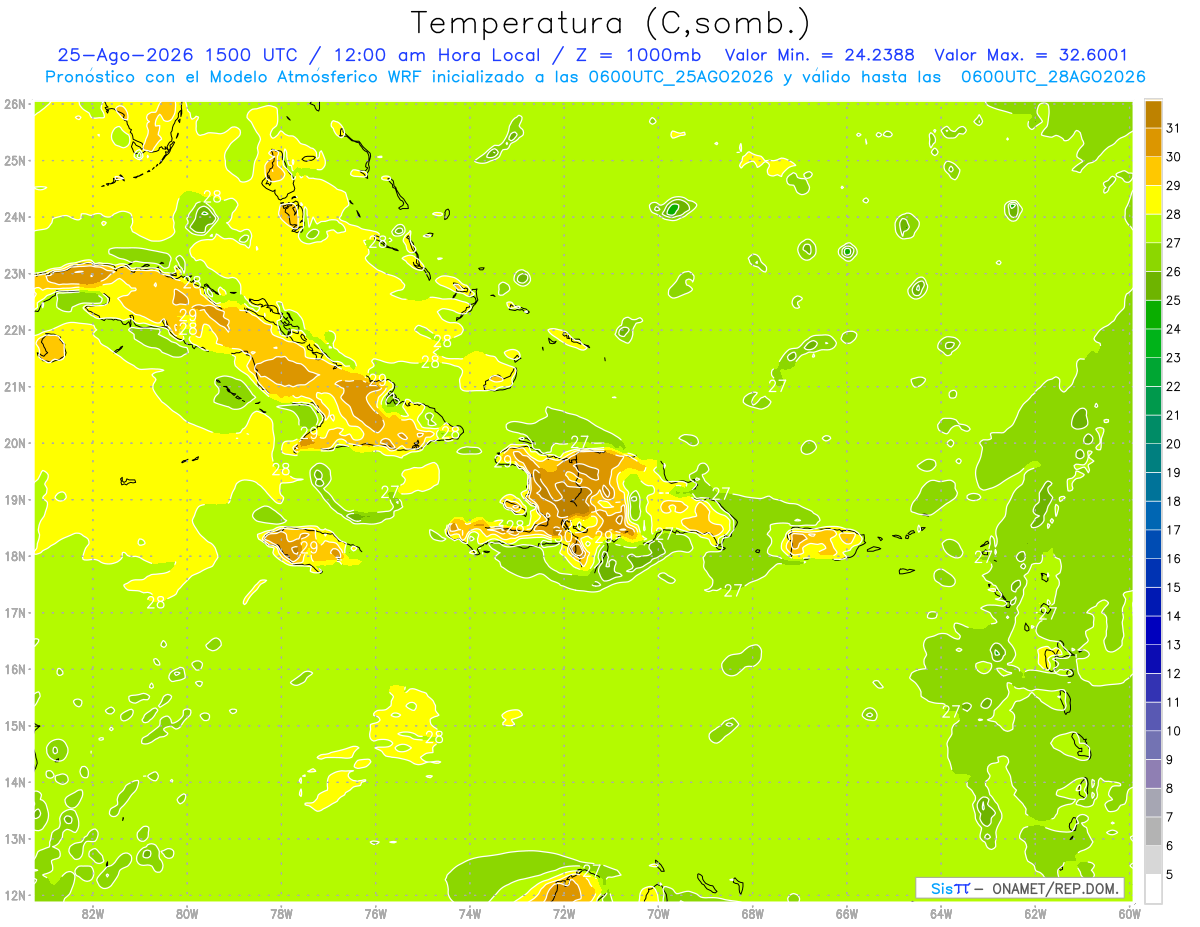The height and width of the screenshot is (927, 1200).
Task: Click the dark blue legend band between 13 and 14
Action: [1153, 631]
